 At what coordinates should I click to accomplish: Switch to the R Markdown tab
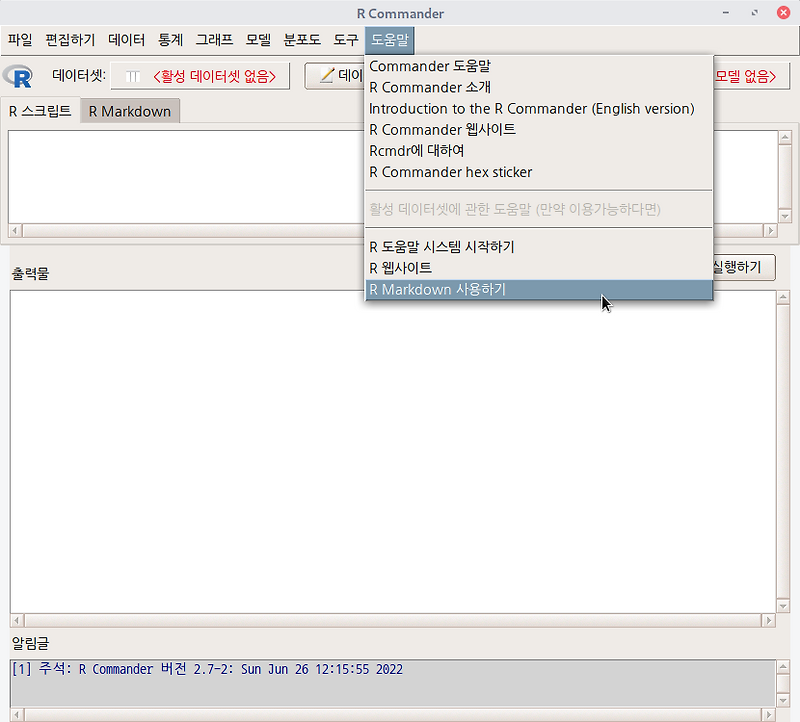pyautogui.click(x=129, y=111)
